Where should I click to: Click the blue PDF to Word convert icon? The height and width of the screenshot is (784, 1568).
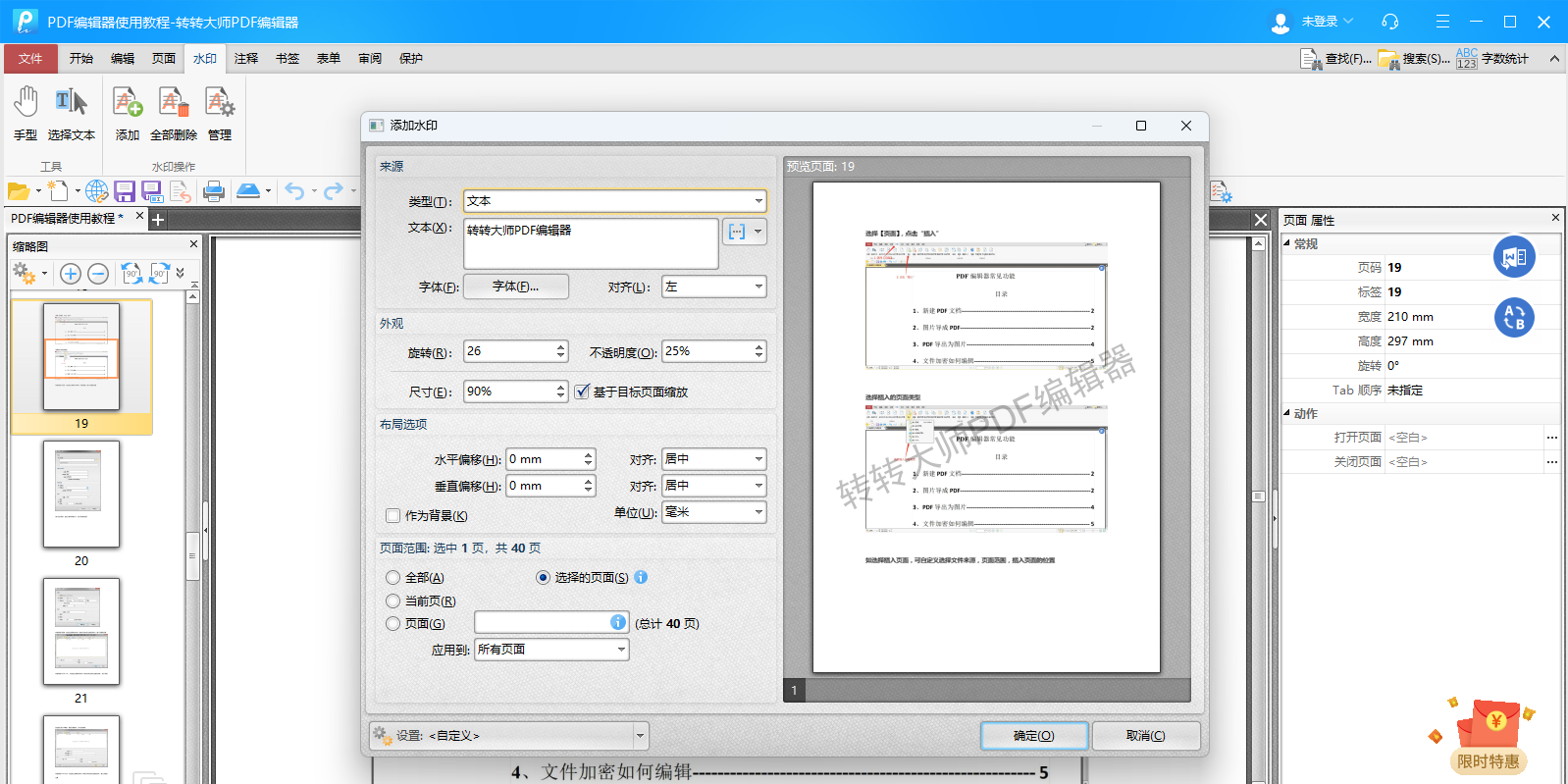click(x=1514, y=257)
